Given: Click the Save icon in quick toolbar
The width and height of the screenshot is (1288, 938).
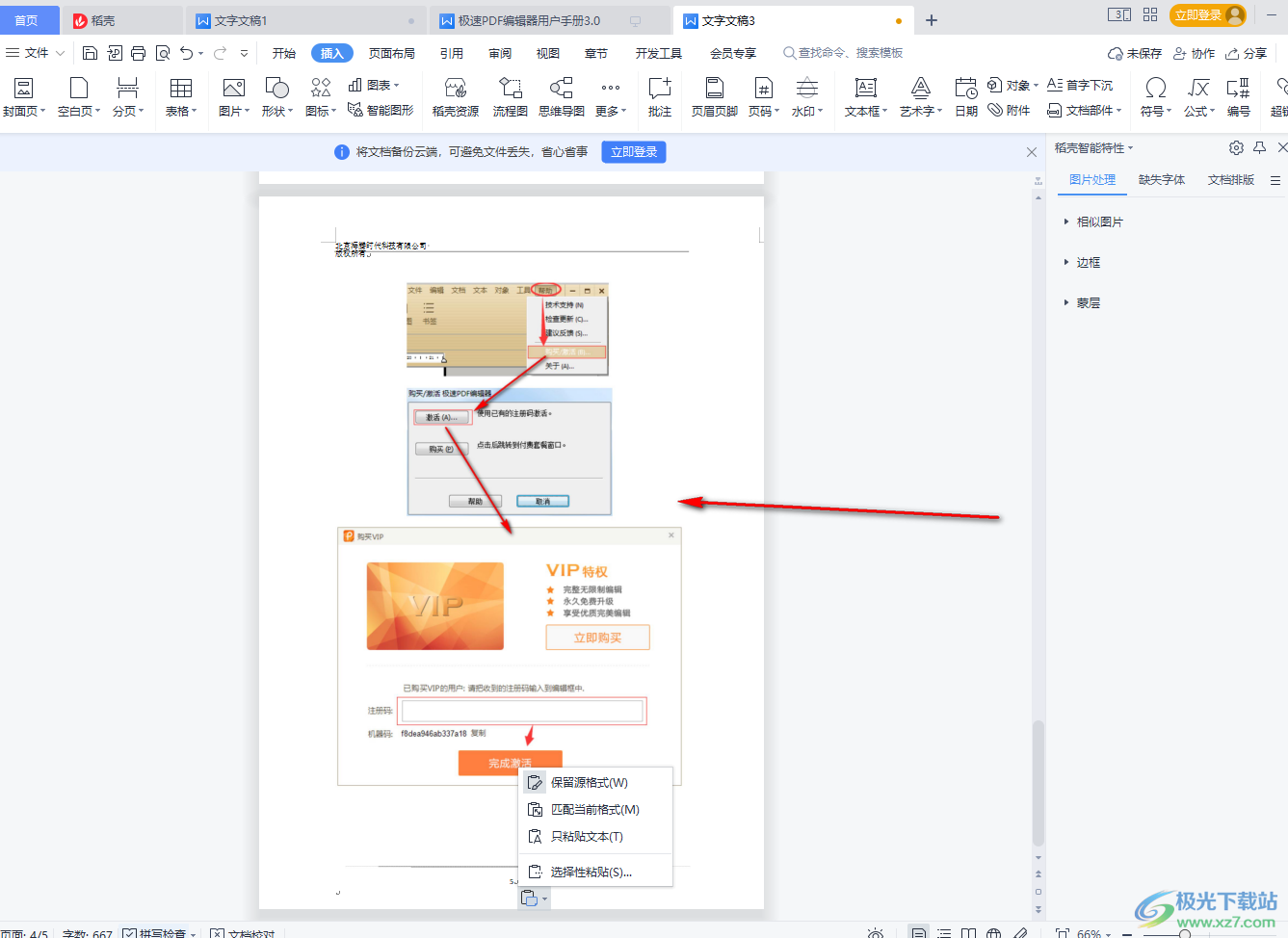Looking at the screenshot, I should tap(90, 53).
